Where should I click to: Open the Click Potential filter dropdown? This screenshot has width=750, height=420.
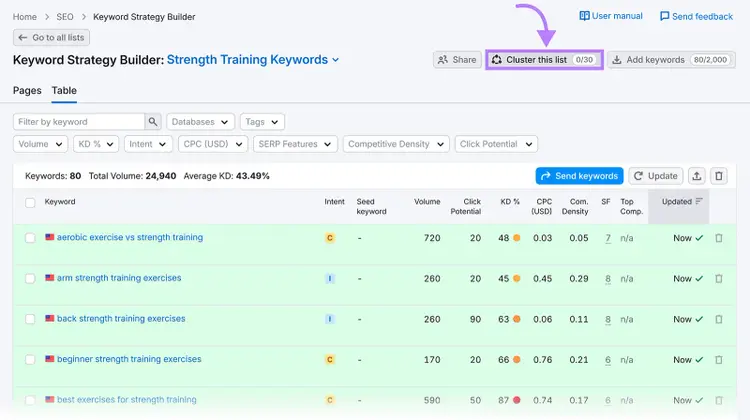[x=496, y=144]
